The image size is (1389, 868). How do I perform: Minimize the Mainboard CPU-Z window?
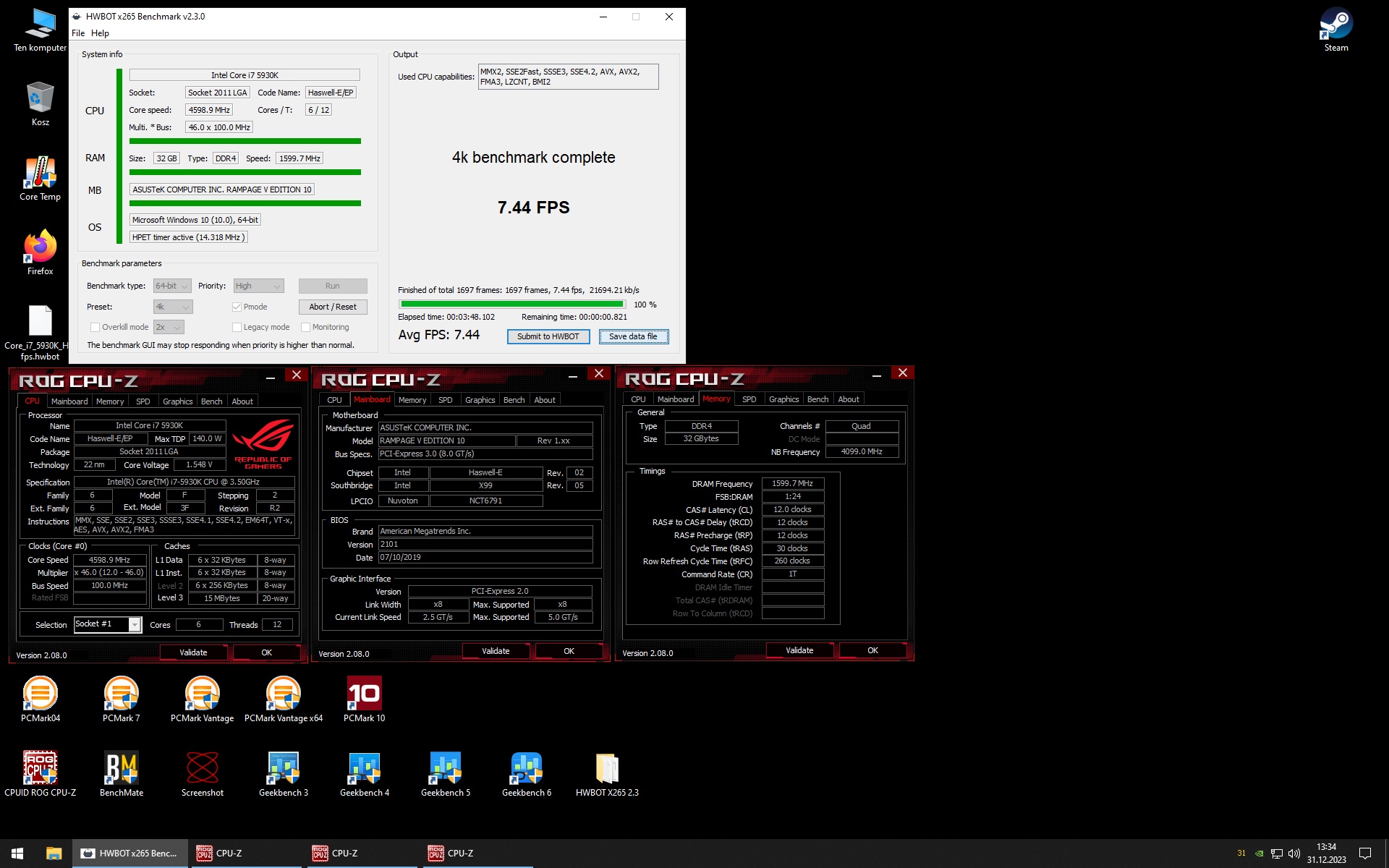[x=572, y=374]
